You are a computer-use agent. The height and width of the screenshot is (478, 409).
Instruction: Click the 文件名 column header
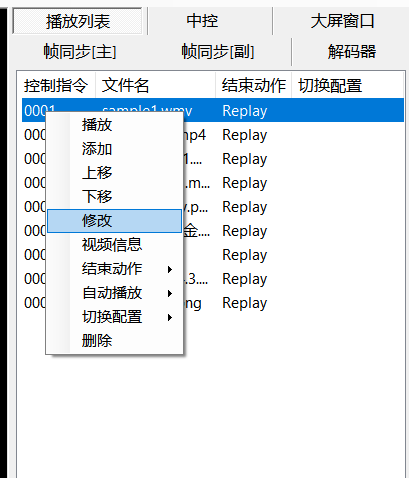pos(155,85)
